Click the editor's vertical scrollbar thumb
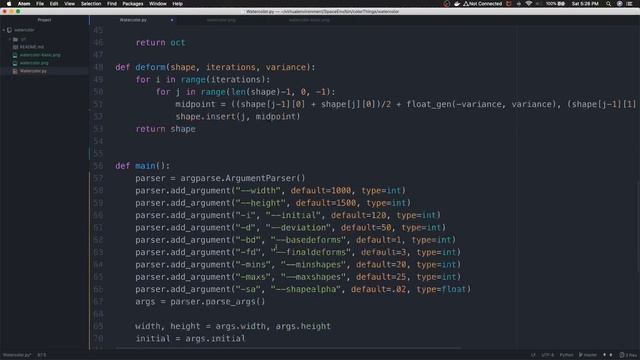The width and height of the screenshot is (640, 360). 638,227
